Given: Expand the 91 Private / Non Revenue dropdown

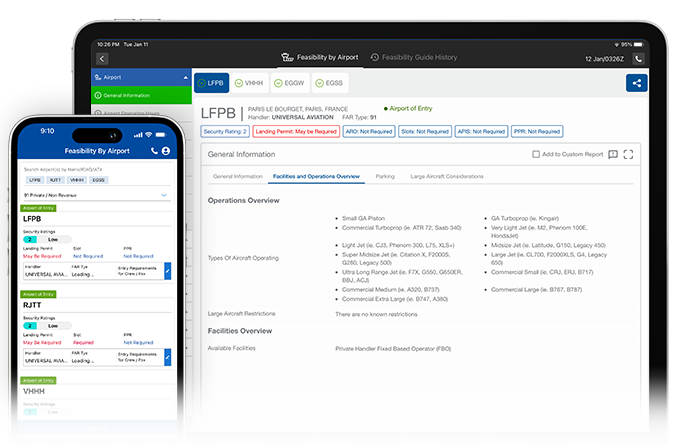Looking at the screenshot, I should [x=164, y=196].
